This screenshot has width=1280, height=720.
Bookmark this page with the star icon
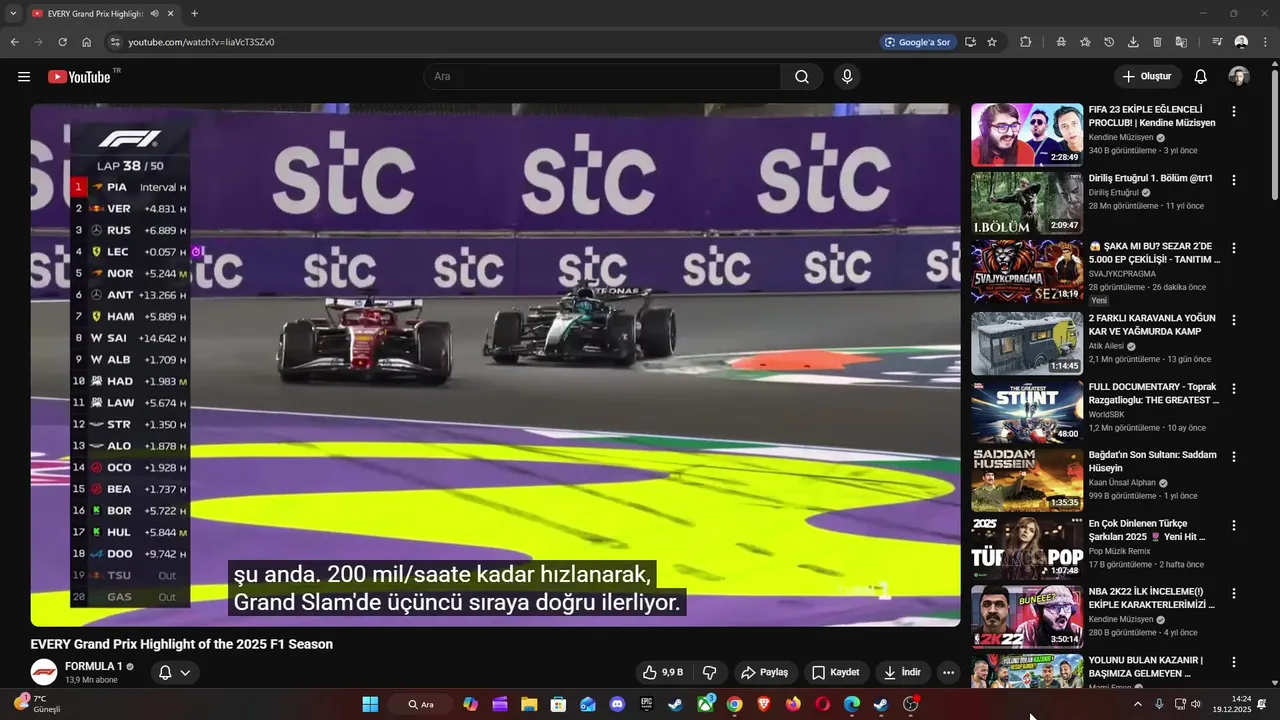(992, 42)
